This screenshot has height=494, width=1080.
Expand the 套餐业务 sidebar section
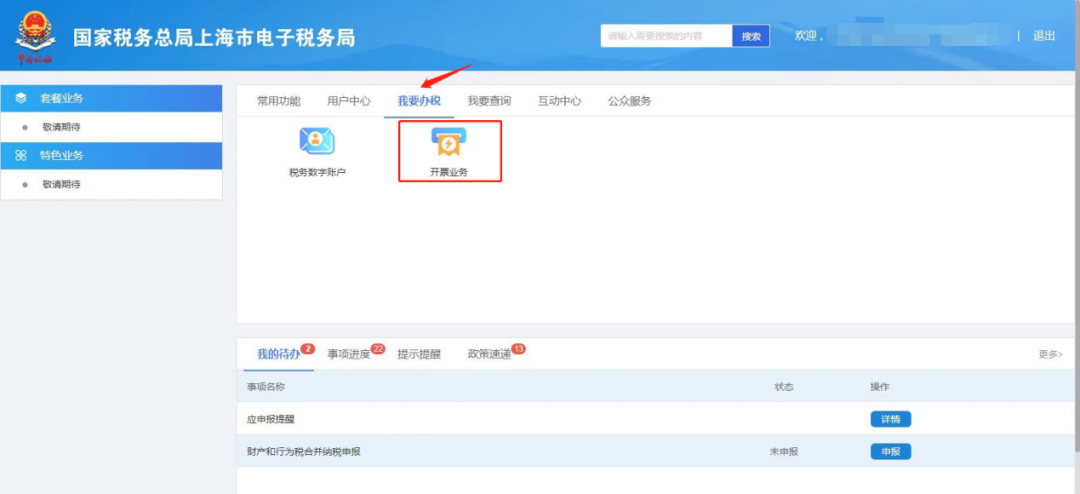point(112,99)
